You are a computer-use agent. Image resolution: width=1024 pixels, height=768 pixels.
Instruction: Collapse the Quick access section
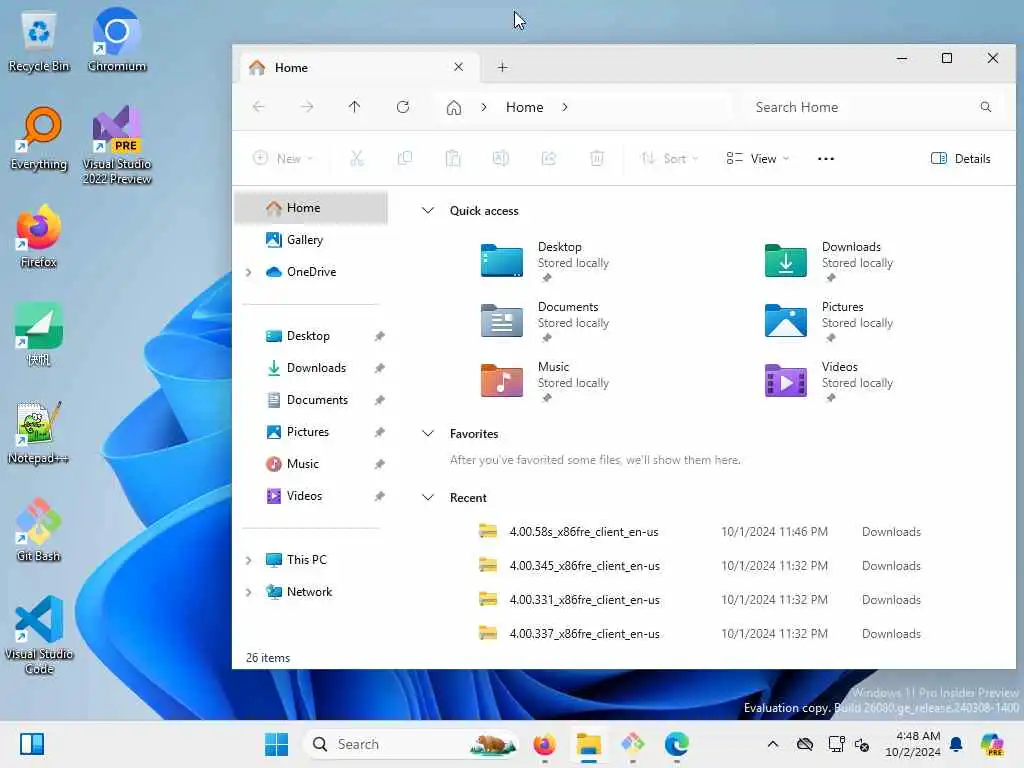428,210
